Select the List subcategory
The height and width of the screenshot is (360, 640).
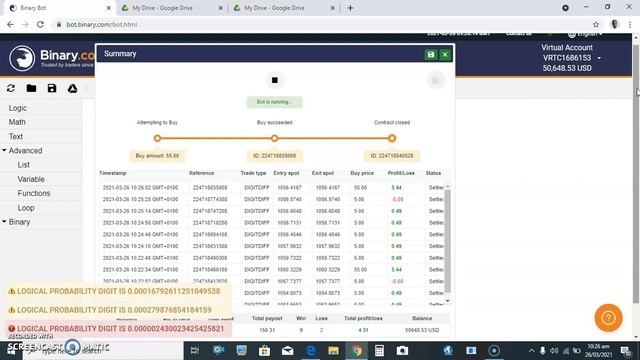[24, 165]
